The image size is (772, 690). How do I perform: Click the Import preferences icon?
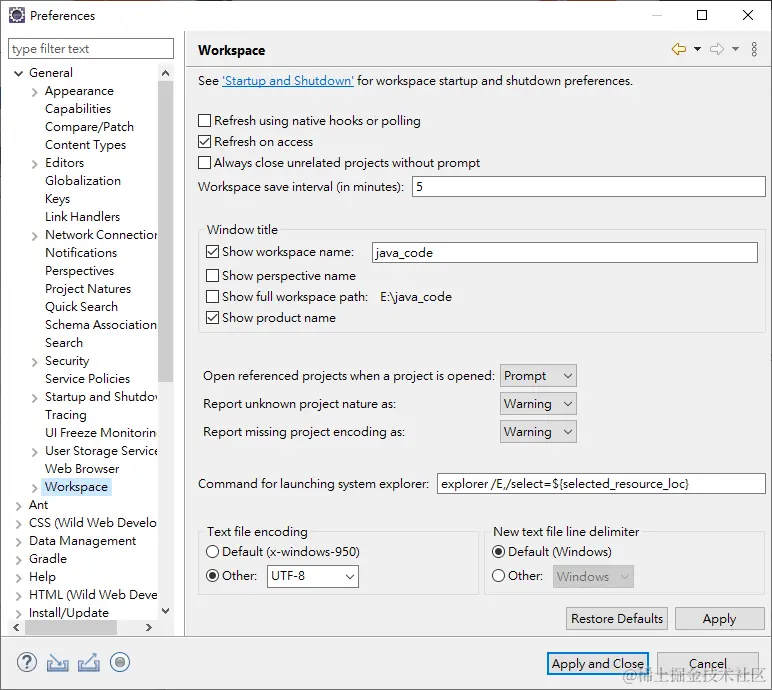click(x=58, y=663)
